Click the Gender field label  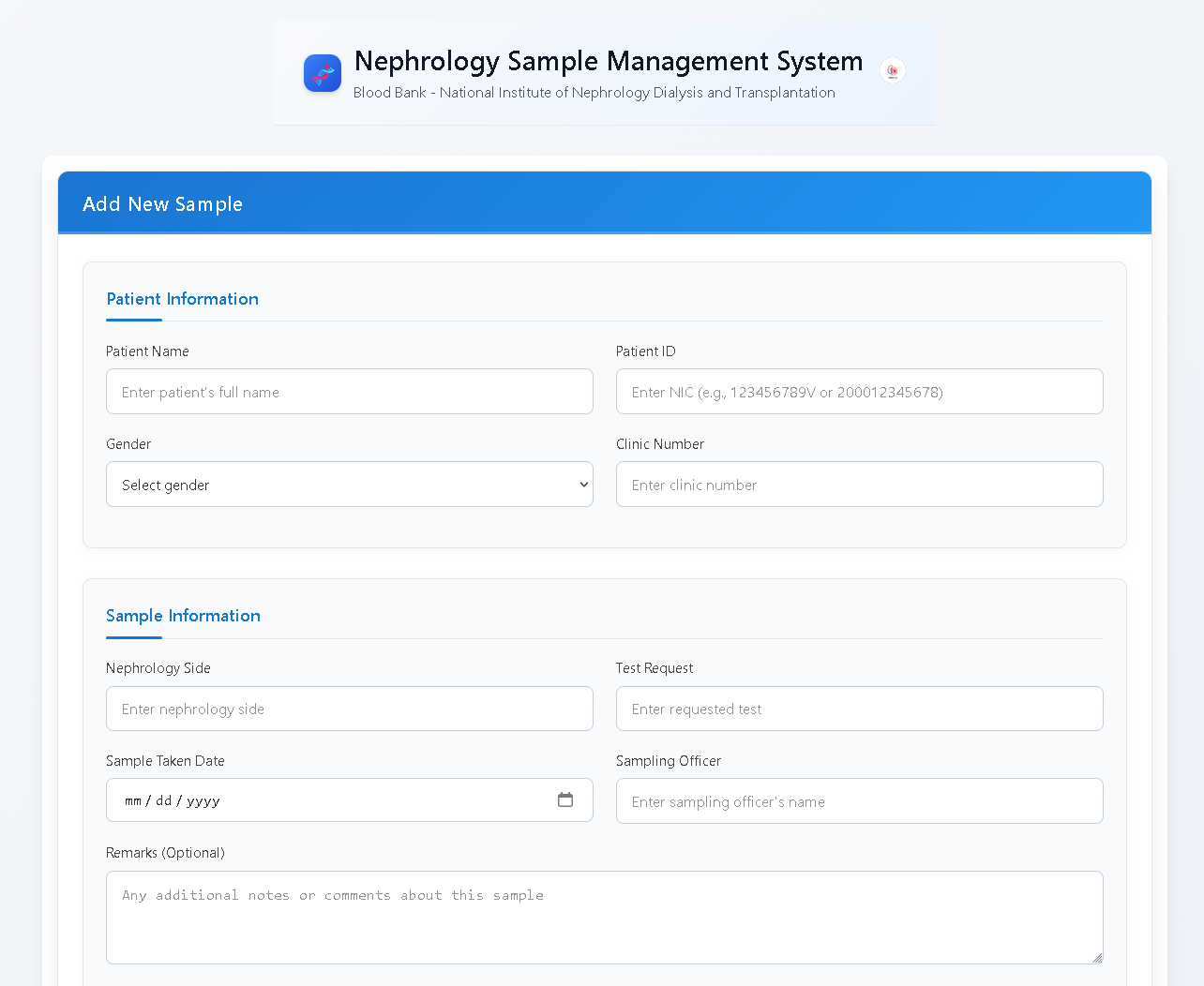[x=128, y=444]
